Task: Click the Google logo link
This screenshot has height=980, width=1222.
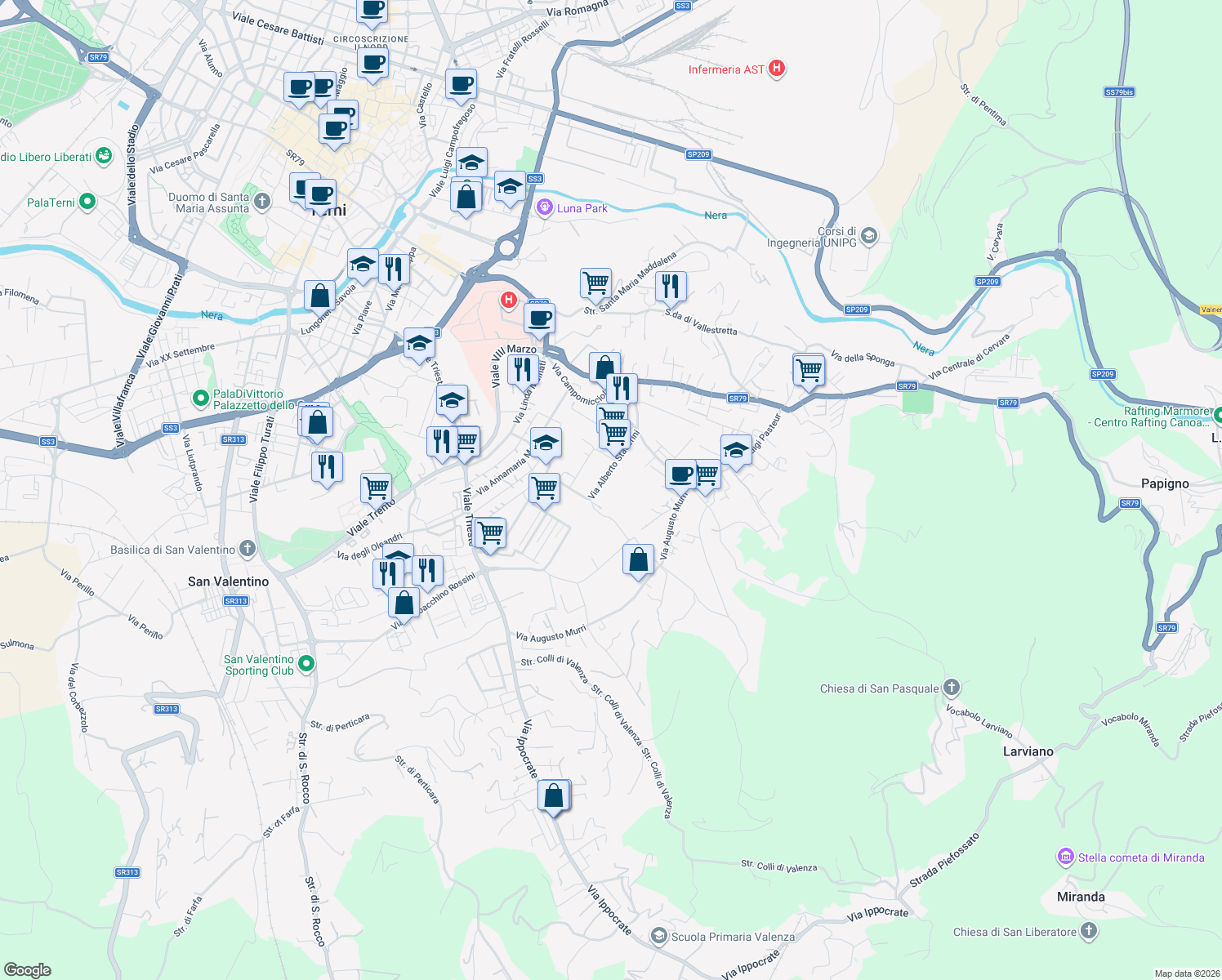Action: [27, 970]
